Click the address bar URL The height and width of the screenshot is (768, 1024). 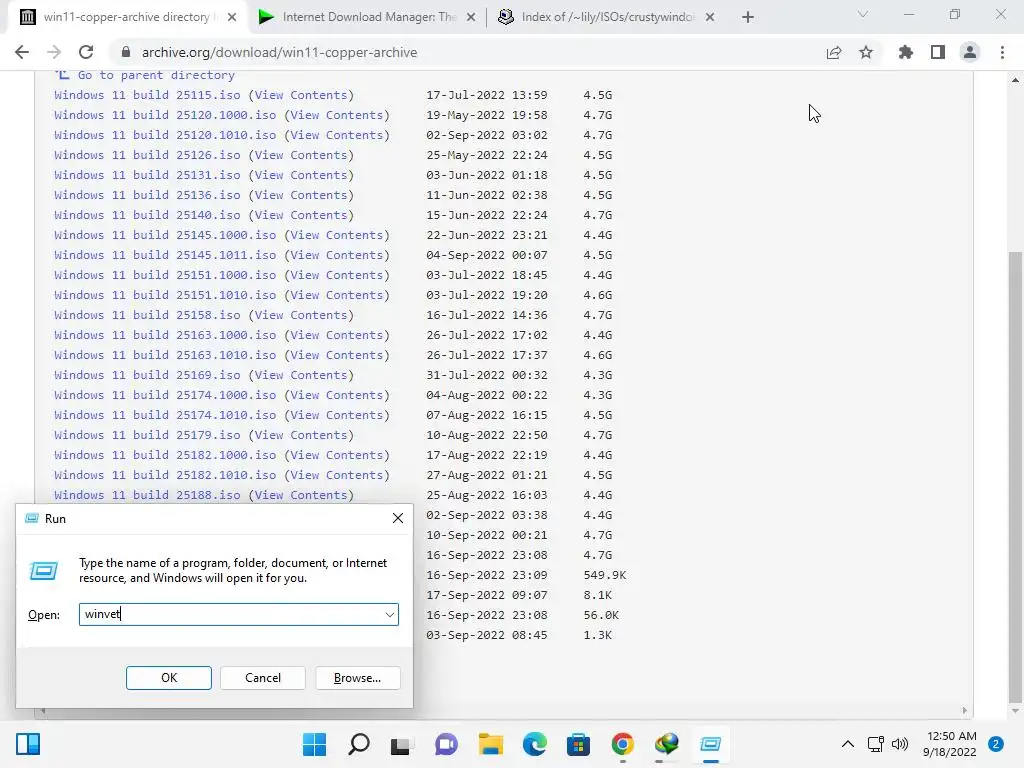pyautogui.click(x=279, y=52)
